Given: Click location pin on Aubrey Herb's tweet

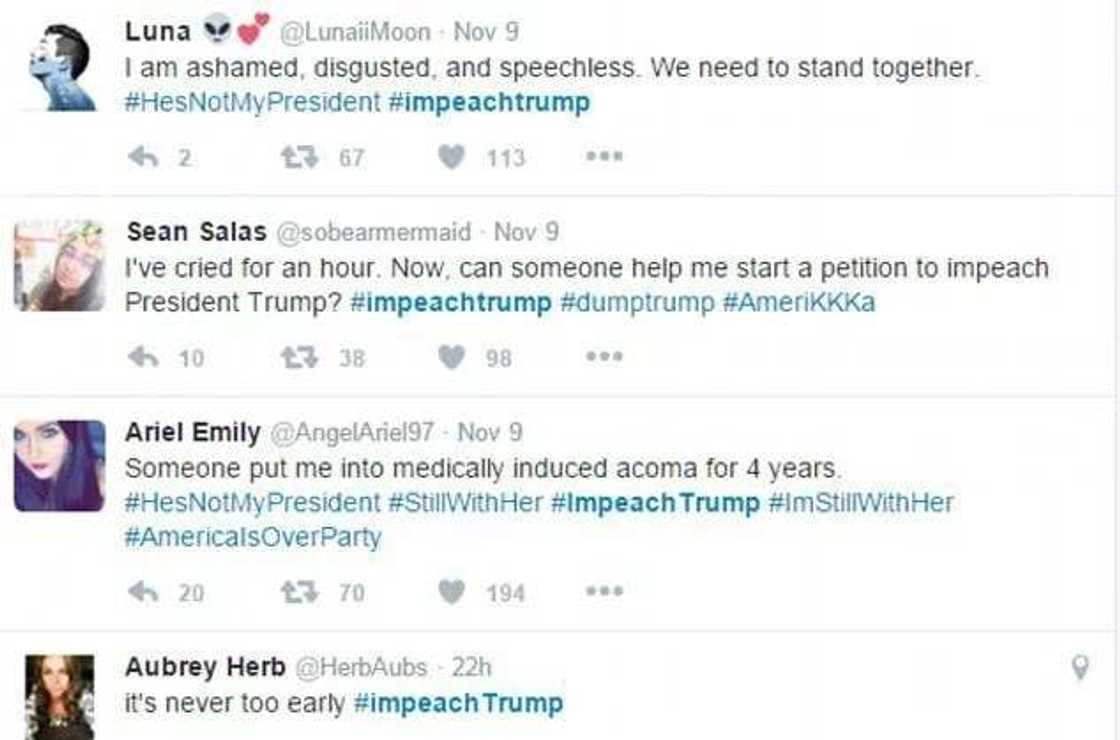Looking at the screenshot, I should 1080,668.
